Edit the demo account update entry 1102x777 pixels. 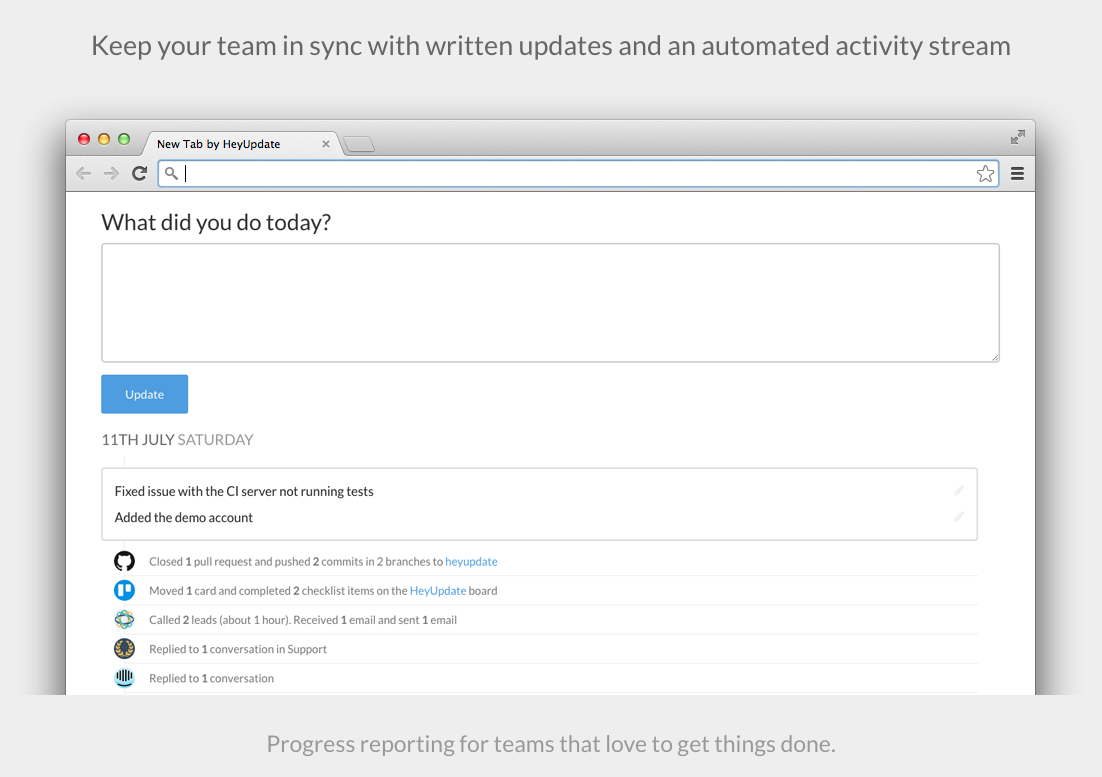[x=959, y=517]
